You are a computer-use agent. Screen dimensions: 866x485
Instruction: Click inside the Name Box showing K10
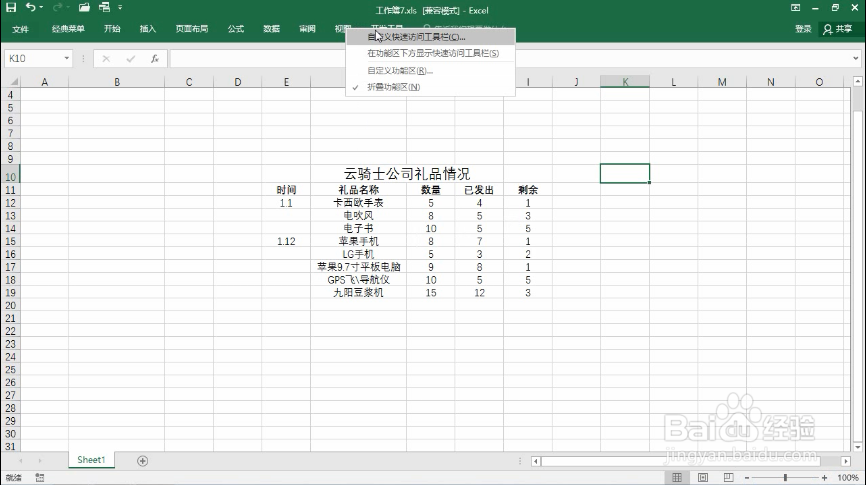33,59
